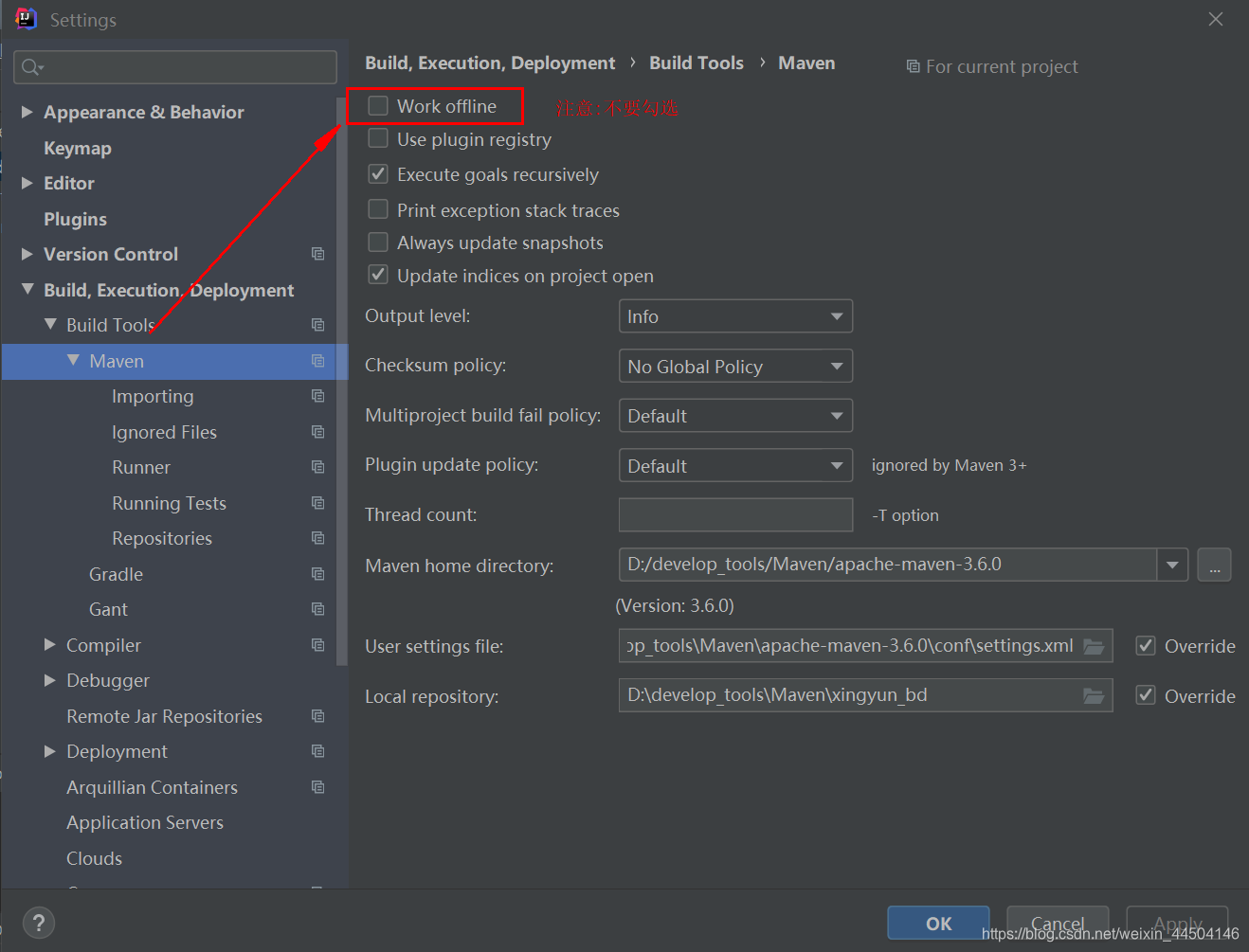Click the Thread count input field
The width and height of the screenshot is (1249, 952).
point(735,514)
